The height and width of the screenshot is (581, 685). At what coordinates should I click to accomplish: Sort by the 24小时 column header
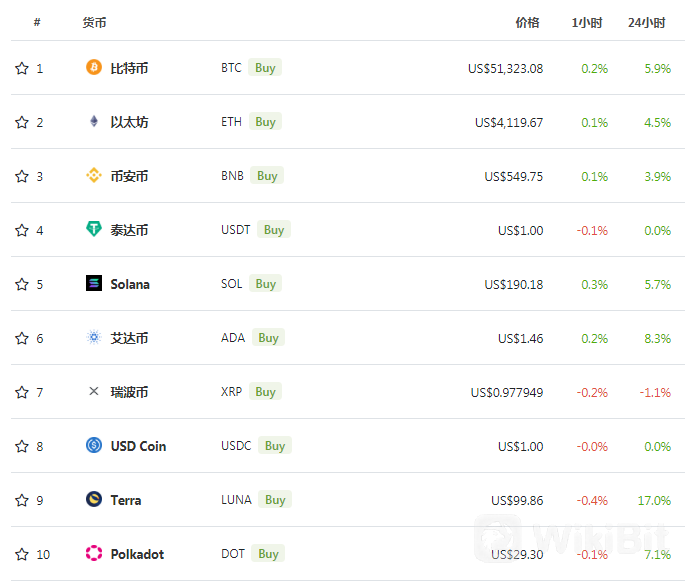[647, 22]
